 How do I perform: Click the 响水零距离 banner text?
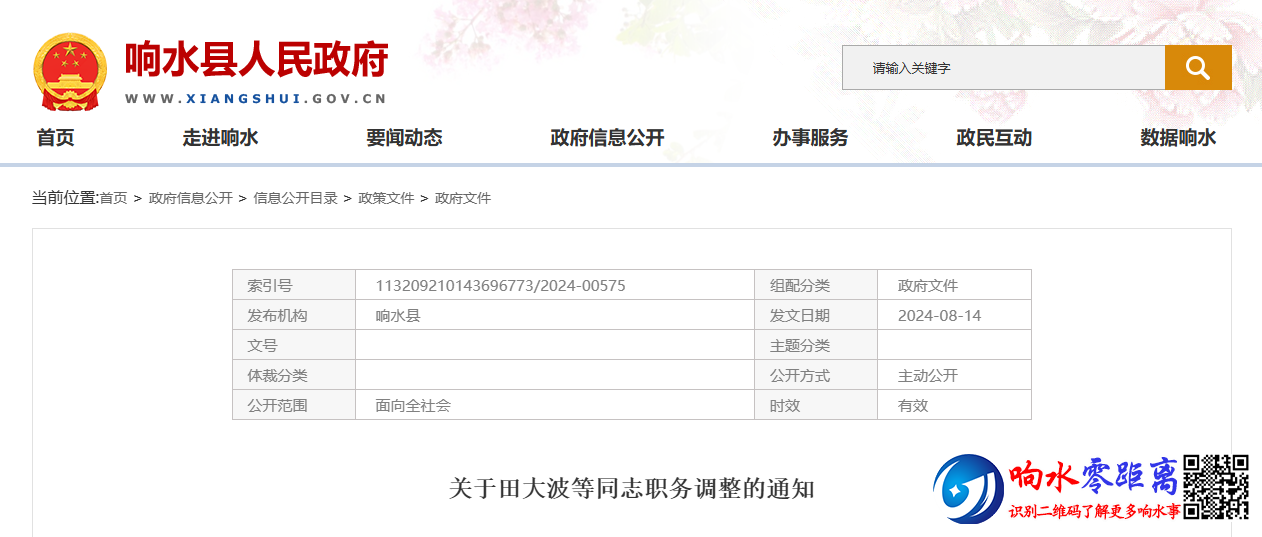click(x=1094, y=480)
